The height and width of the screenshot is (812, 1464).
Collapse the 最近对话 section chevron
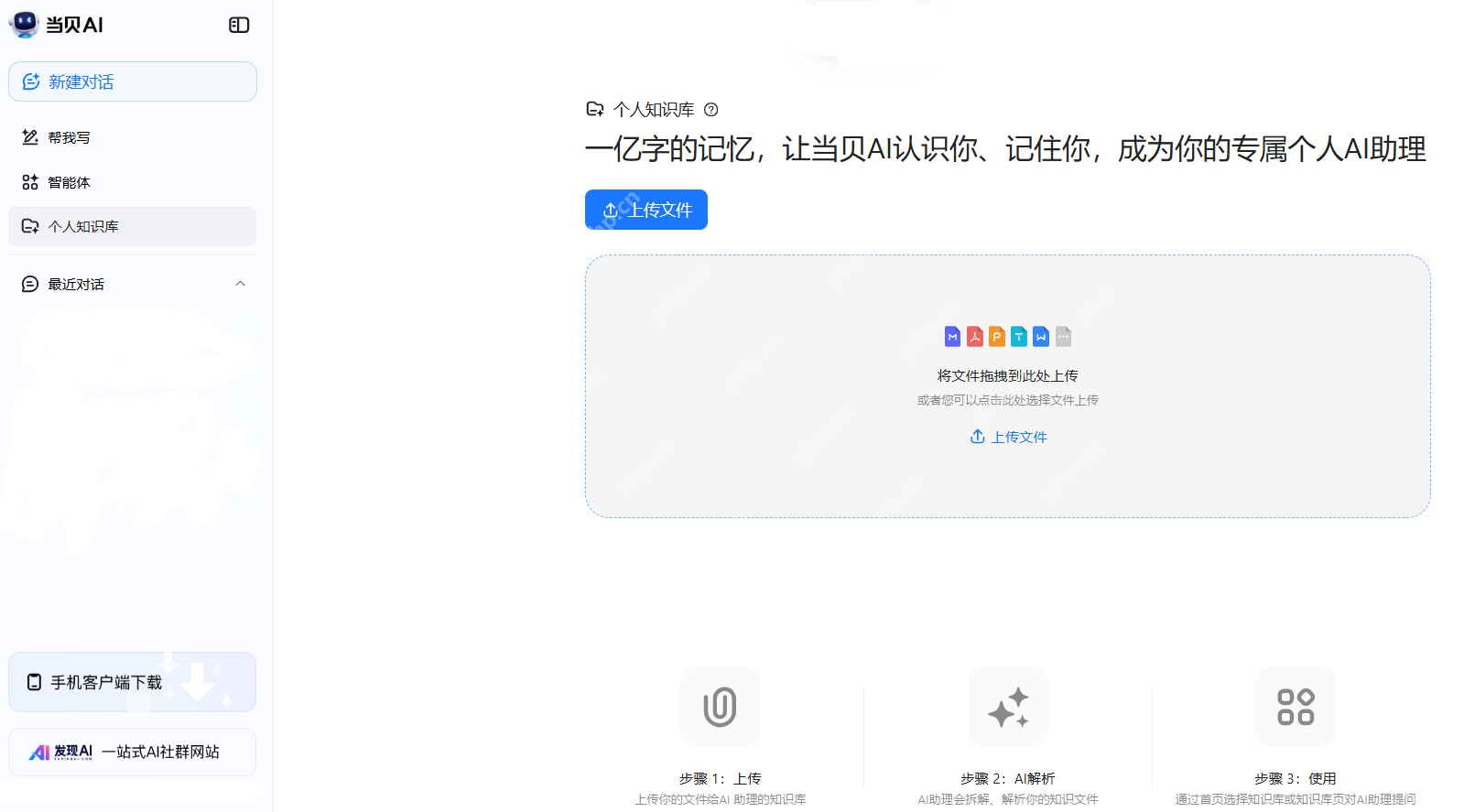point(241,284)
